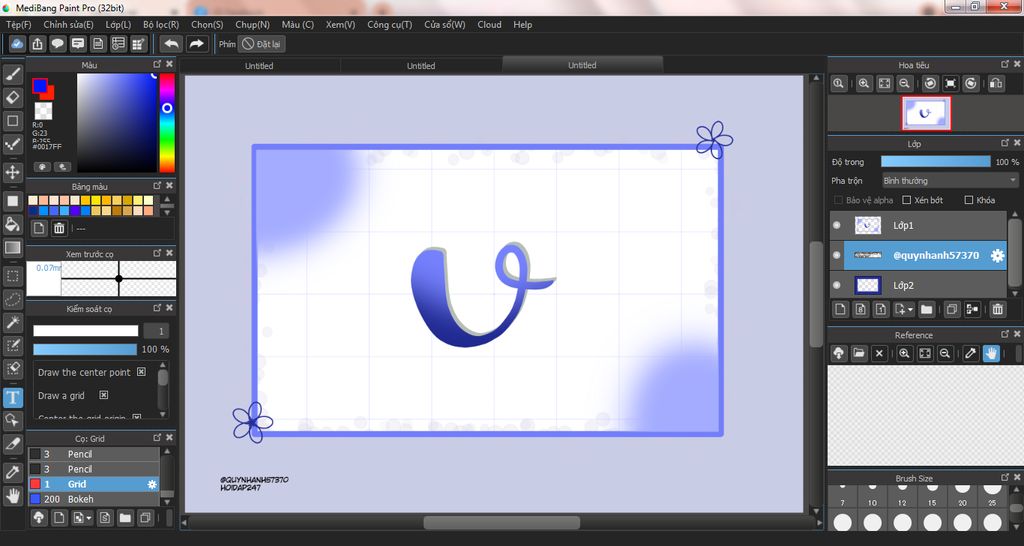Screen dimensions: 1024x546
Task: Open the Tệp(F) menu
Action: tap(18, 24)
